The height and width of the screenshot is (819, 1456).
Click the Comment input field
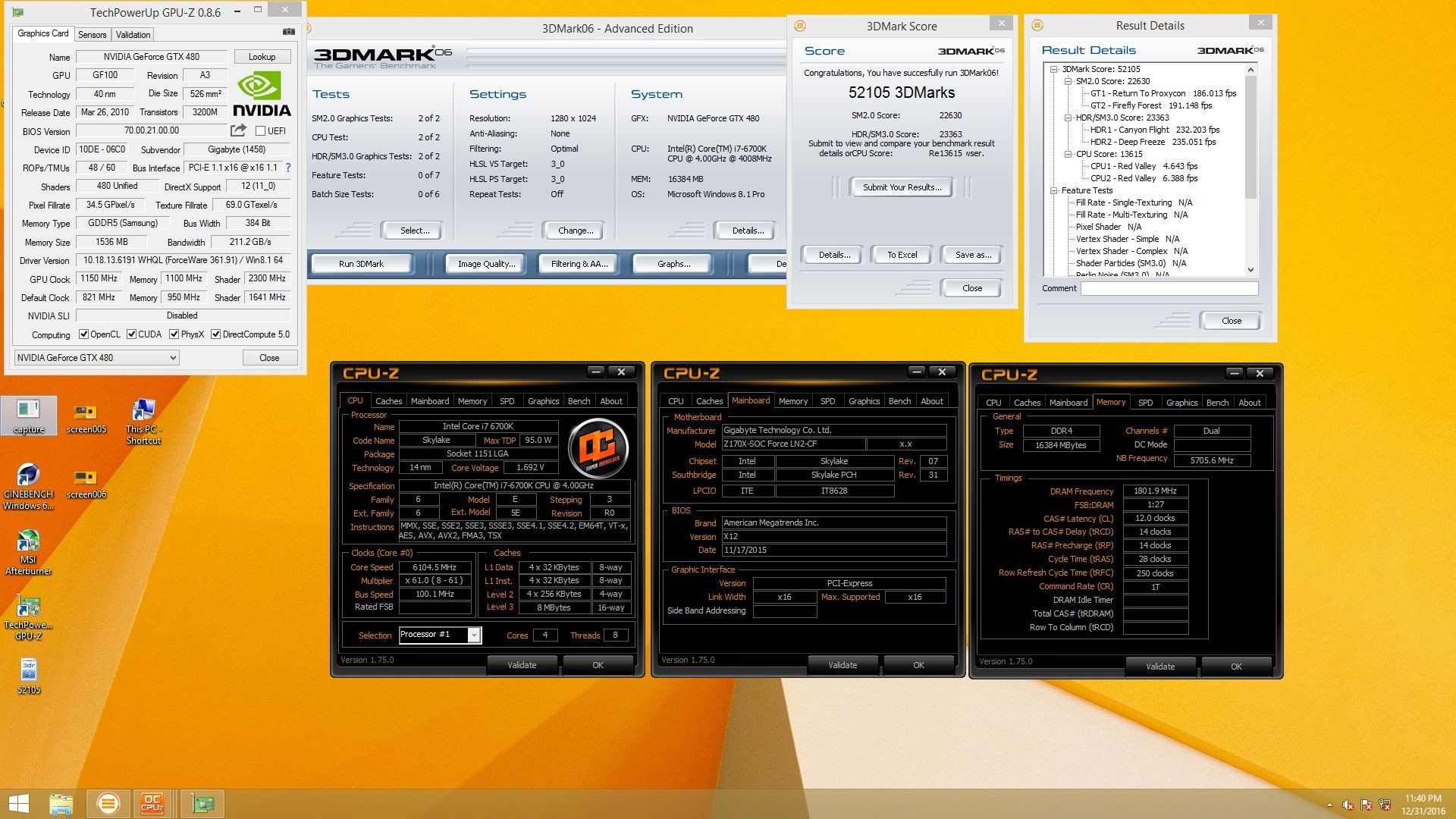(x=1169, y=288)
